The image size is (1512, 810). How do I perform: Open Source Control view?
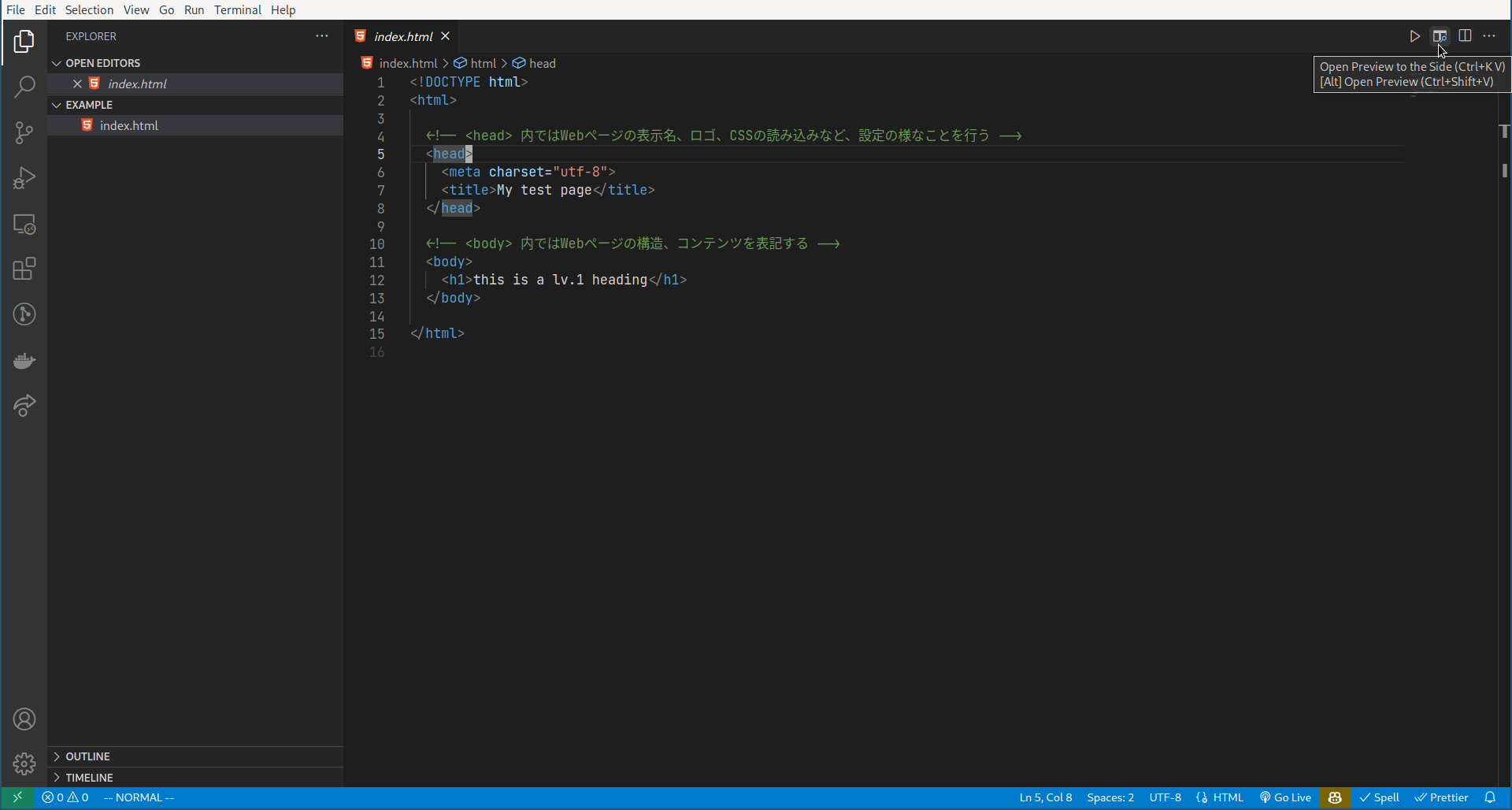point(24,132)
